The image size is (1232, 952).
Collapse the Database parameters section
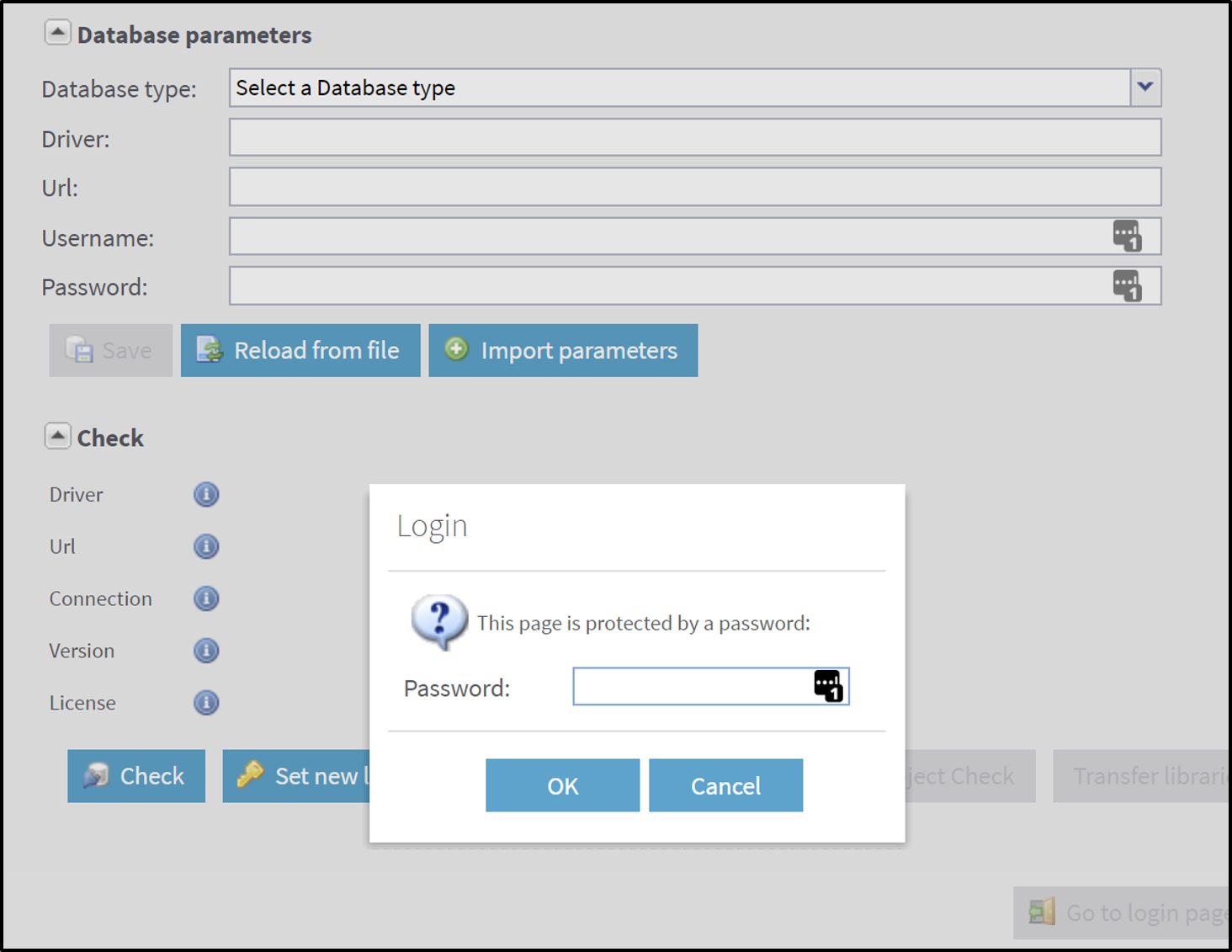[x=57, y=30]
